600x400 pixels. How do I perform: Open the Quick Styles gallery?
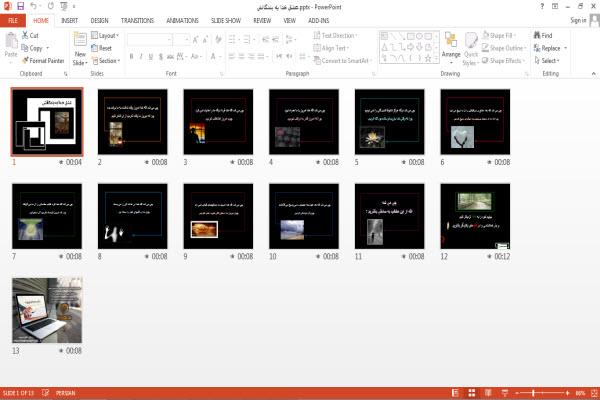[x=471, y=49]
